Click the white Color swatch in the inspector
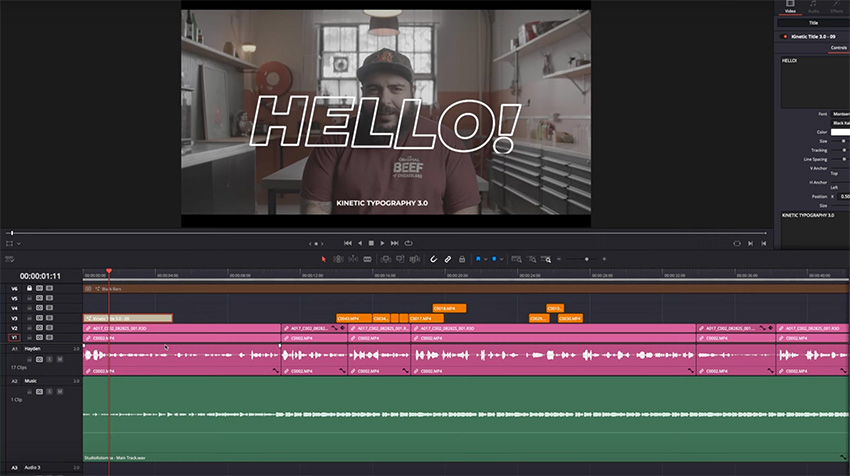Screen dimensions: 850x476 point(840,132)
